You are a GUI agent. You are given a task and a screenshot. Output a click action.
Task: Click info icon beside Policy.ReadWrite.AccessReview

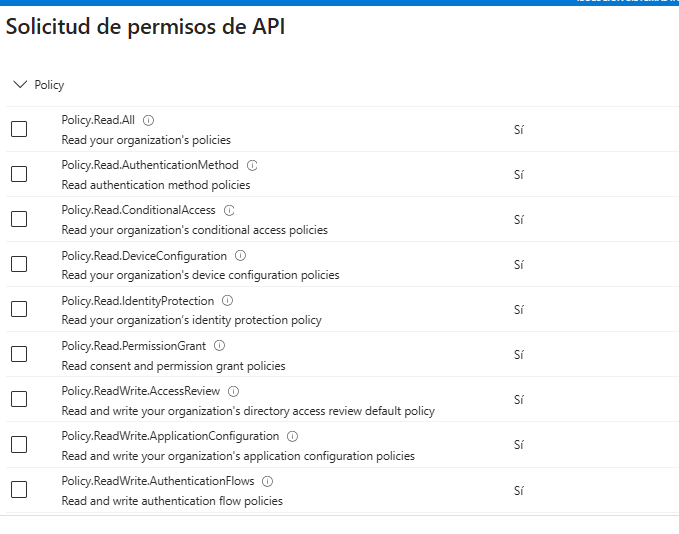[x=233, y=392]
